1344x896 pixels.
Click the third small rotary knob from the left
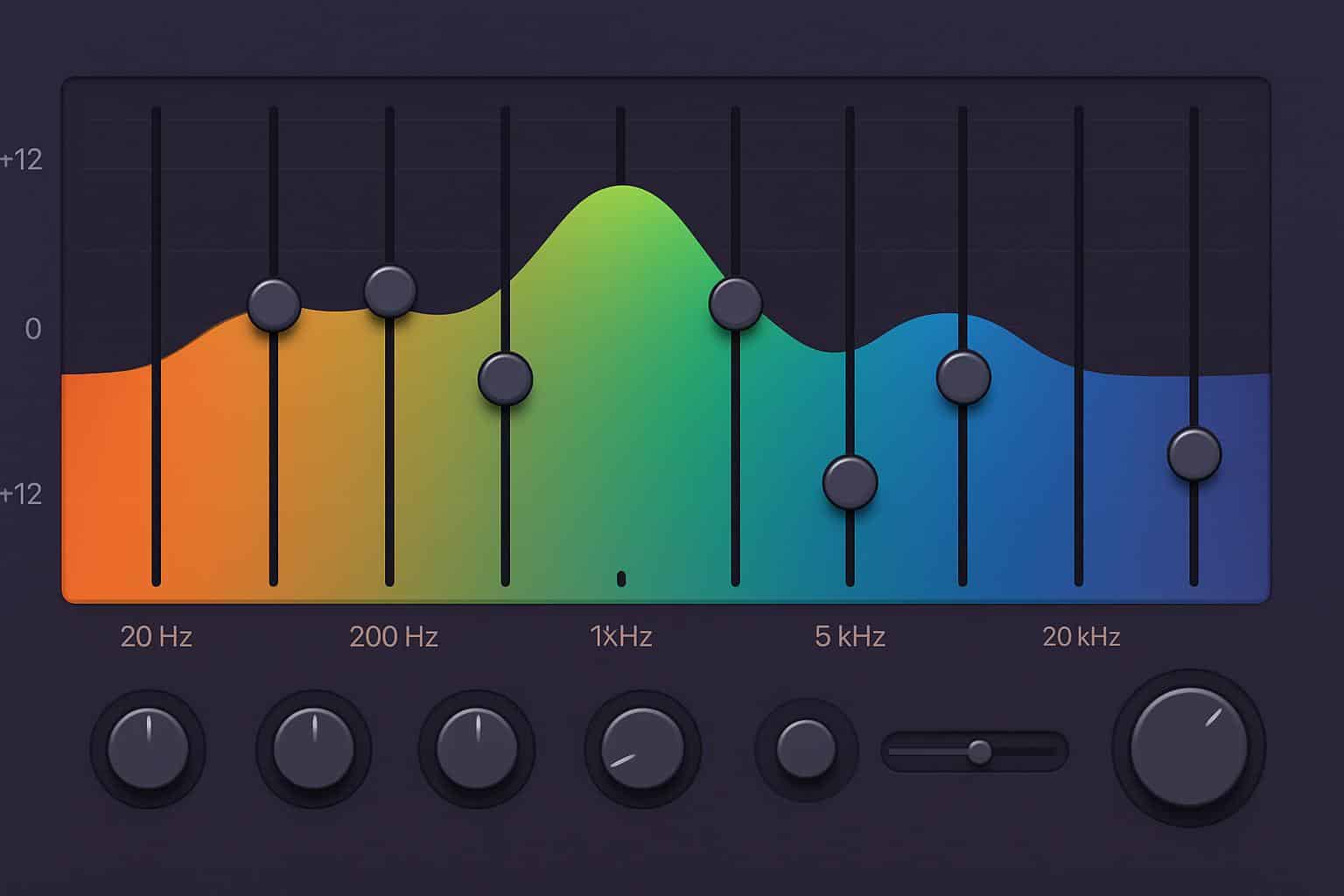click(477, 749)
